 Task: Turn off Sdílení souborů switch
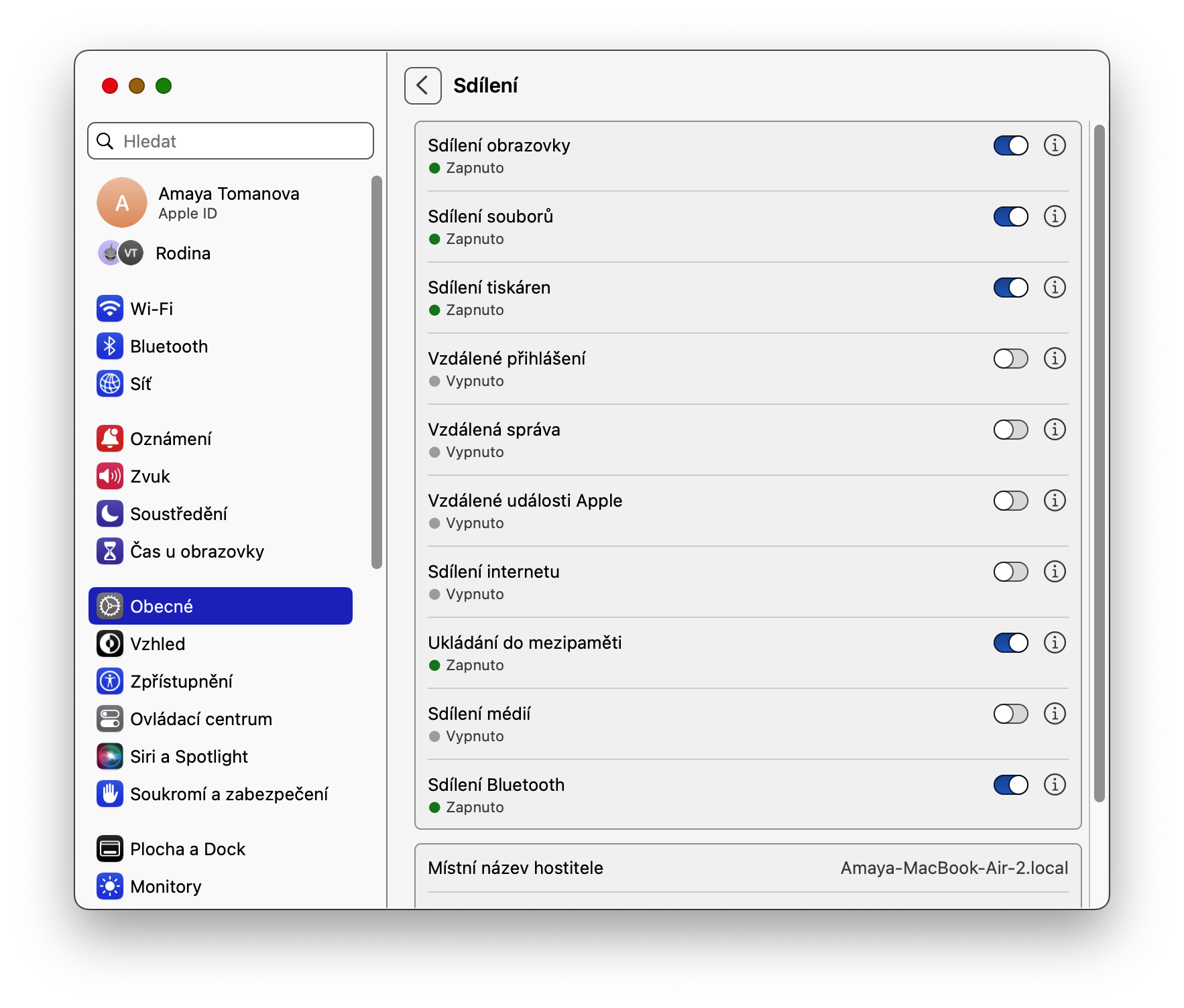click(x=1011, y=216)
